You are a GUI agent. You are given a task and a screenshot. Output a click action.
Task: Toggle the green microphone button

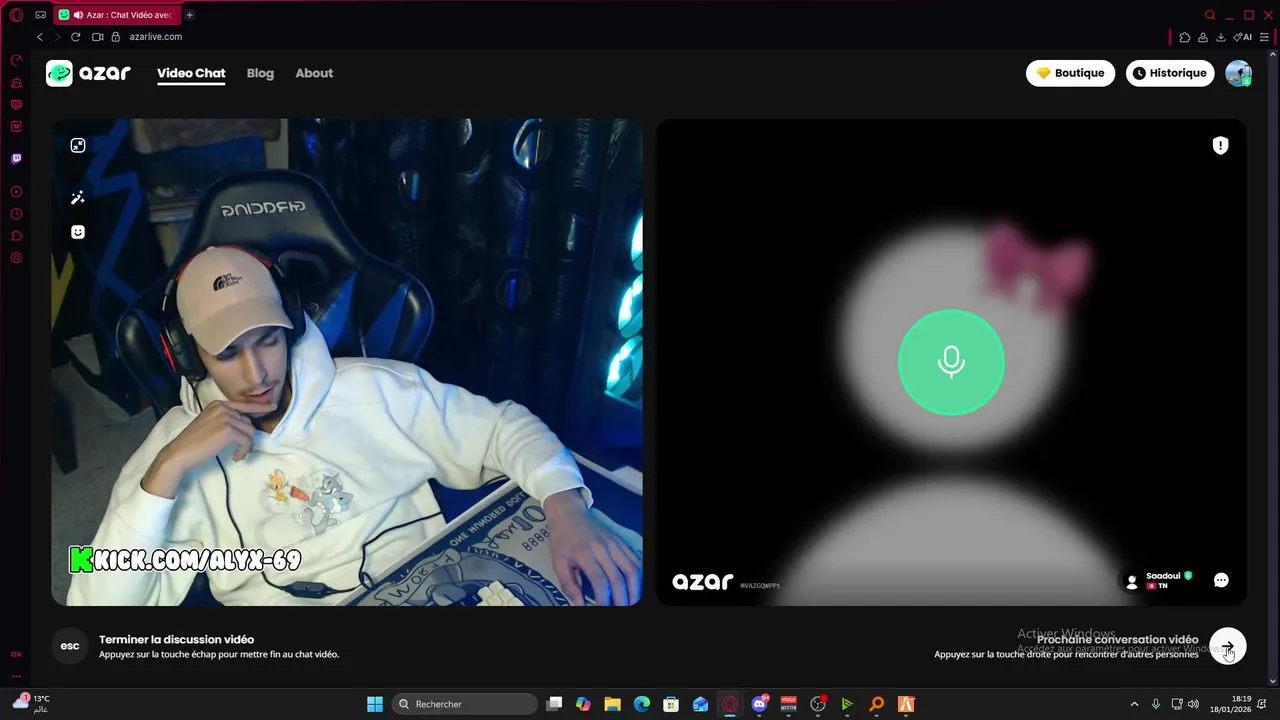[x=951, y=362]
